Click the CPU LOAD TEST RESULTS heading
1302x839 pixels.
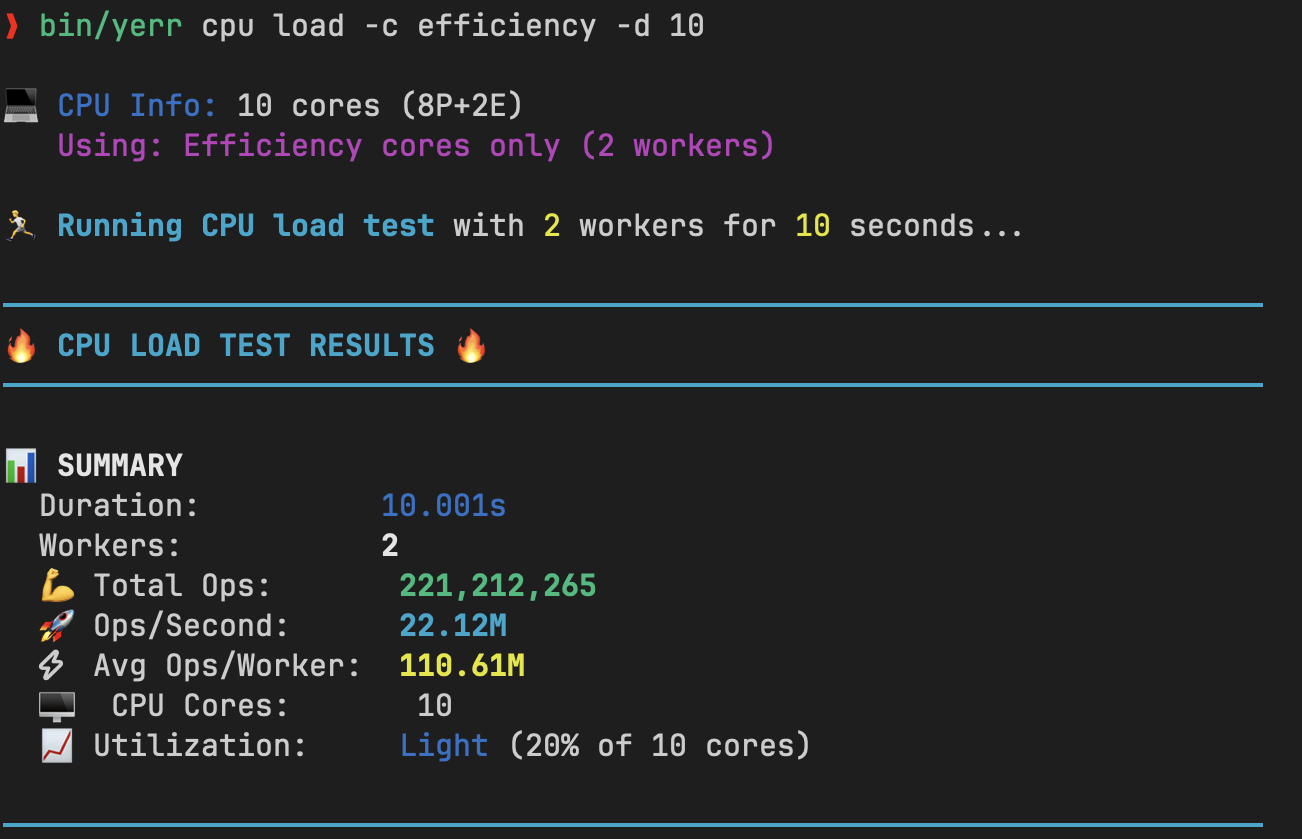246,346
